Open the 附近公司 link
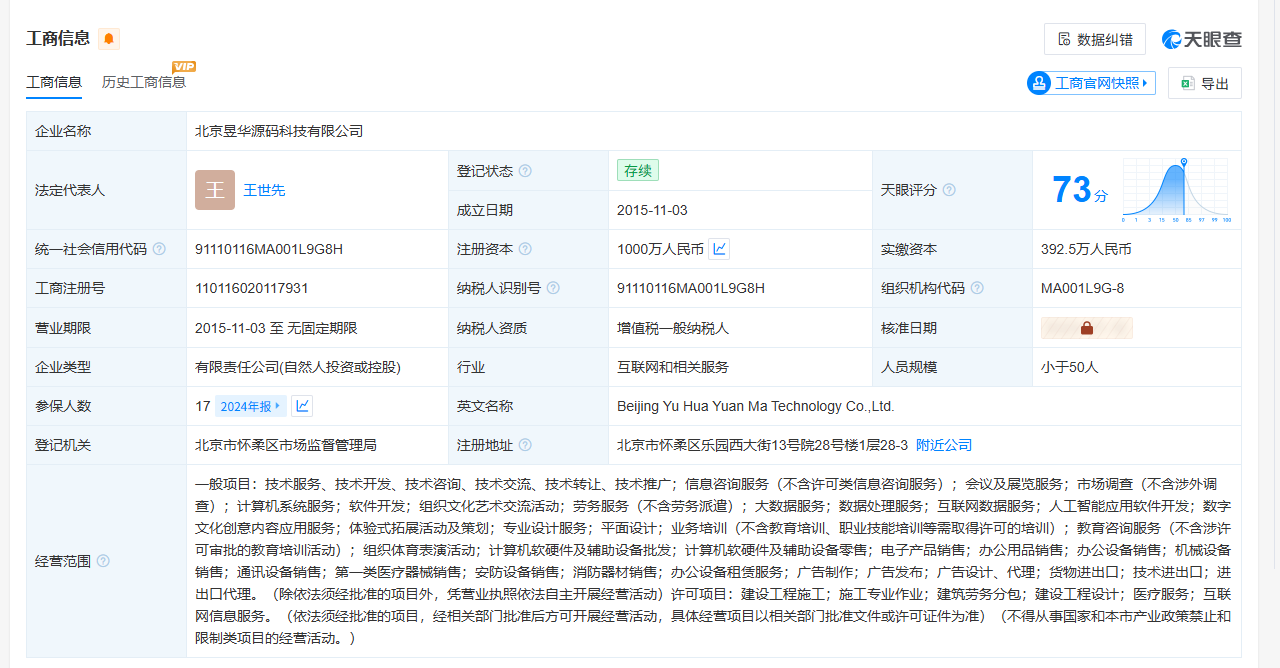This screenshot has width=1280, height=668. [x=944, y=445]
